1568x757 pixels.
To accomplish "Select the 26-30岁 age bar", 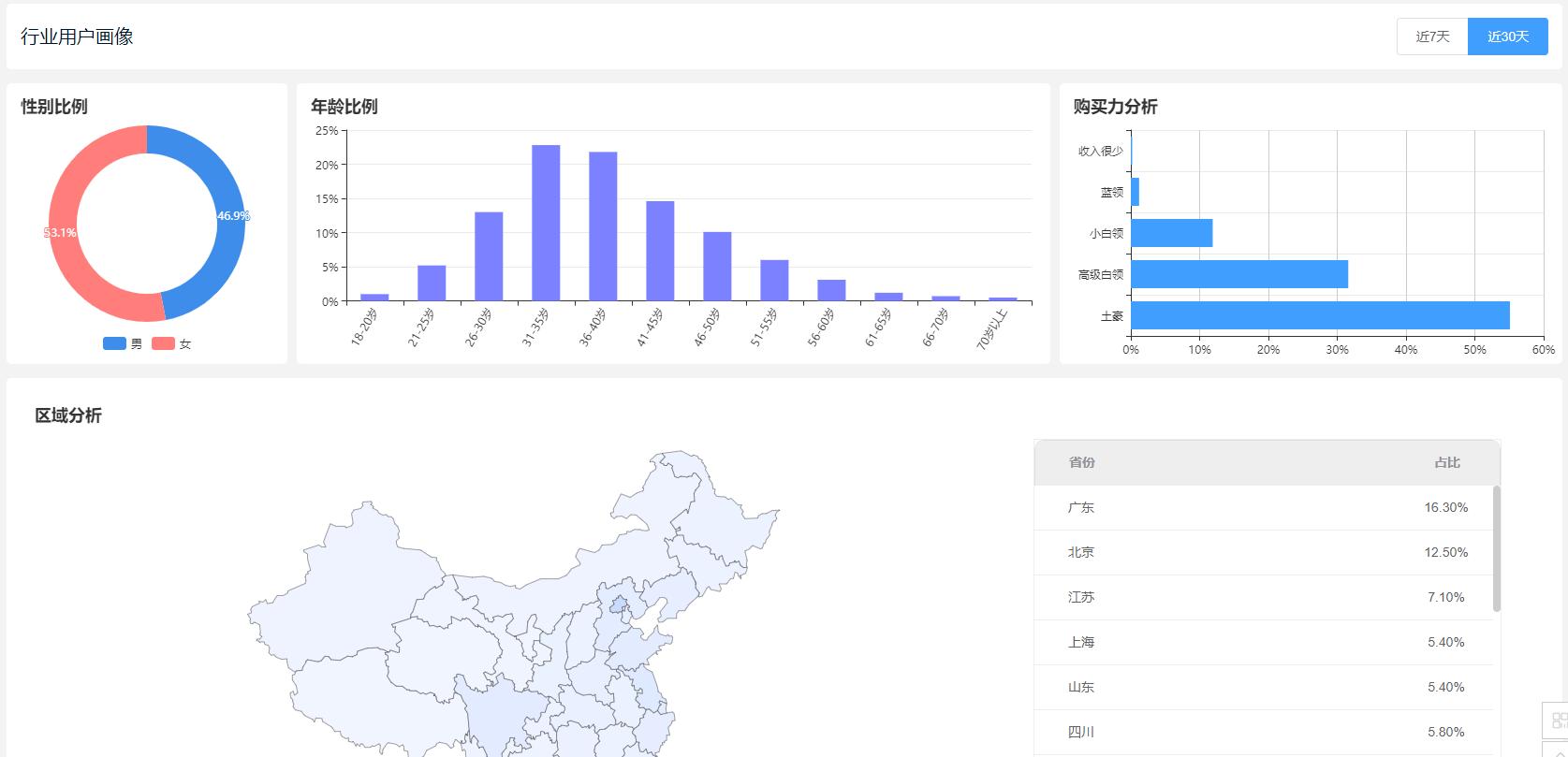I will click(x=489, y=256).
